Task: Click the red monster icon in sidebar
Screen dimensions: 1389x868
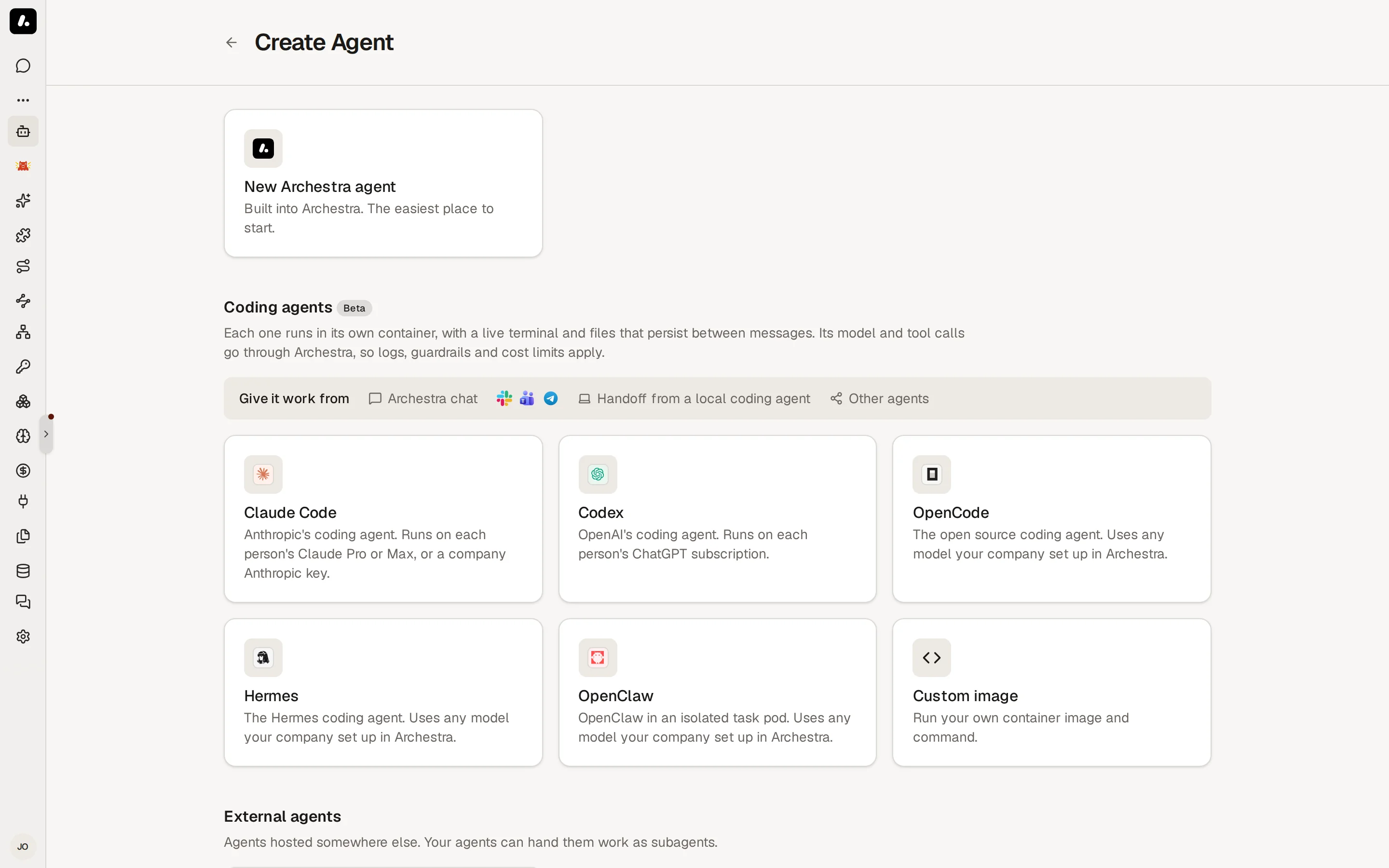Action: 23,166
